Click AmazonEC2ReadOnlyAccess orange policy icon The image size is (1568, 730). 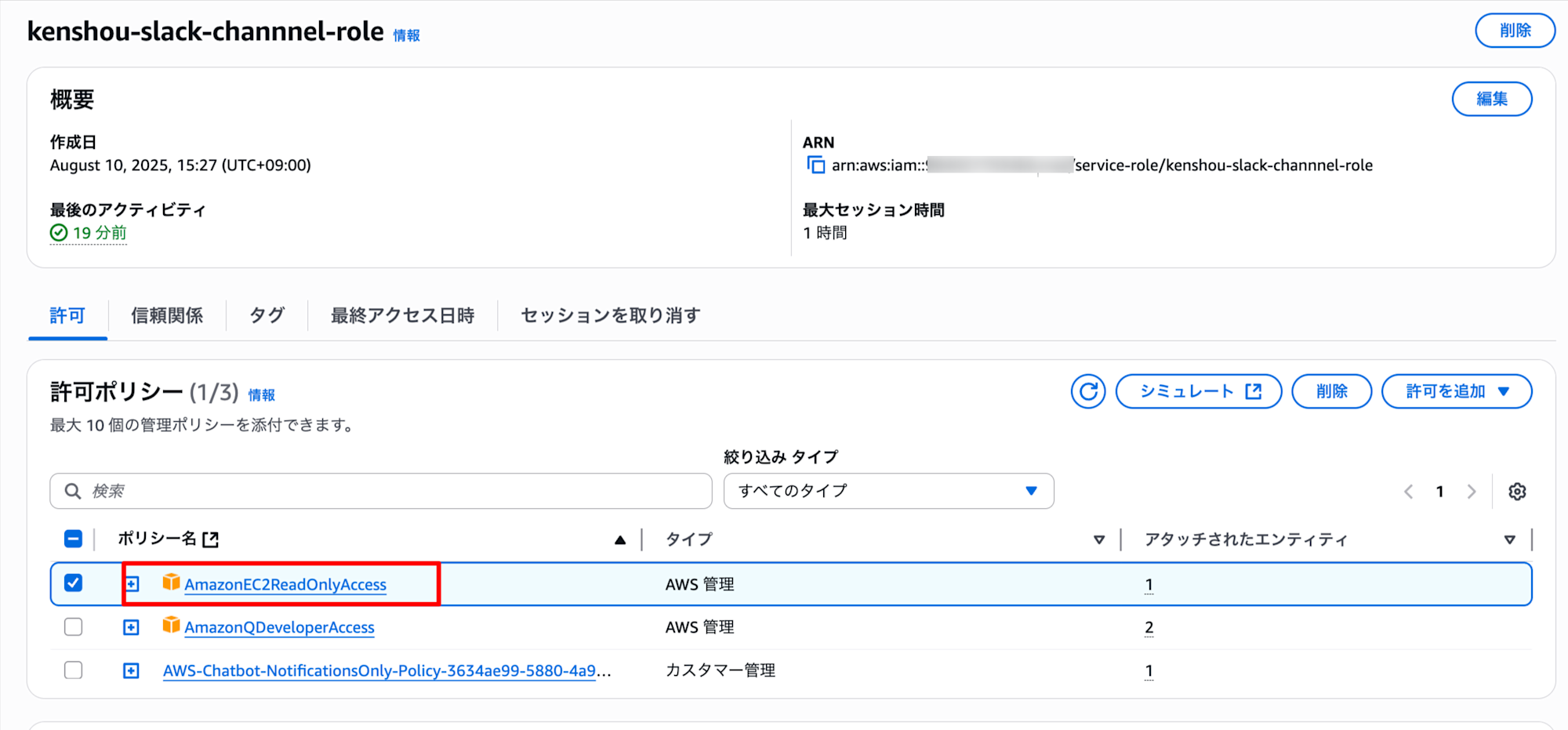171,582
